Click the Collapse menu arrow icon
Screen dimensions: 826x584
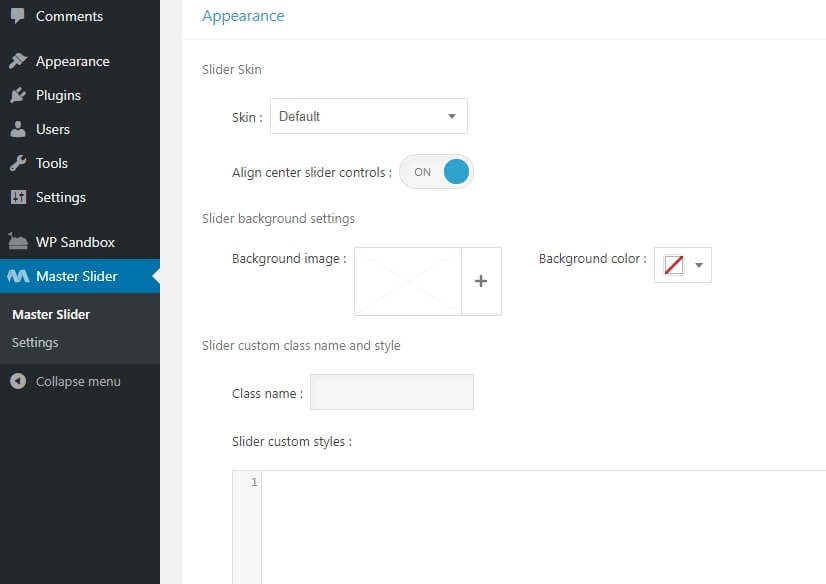[18, 381]
